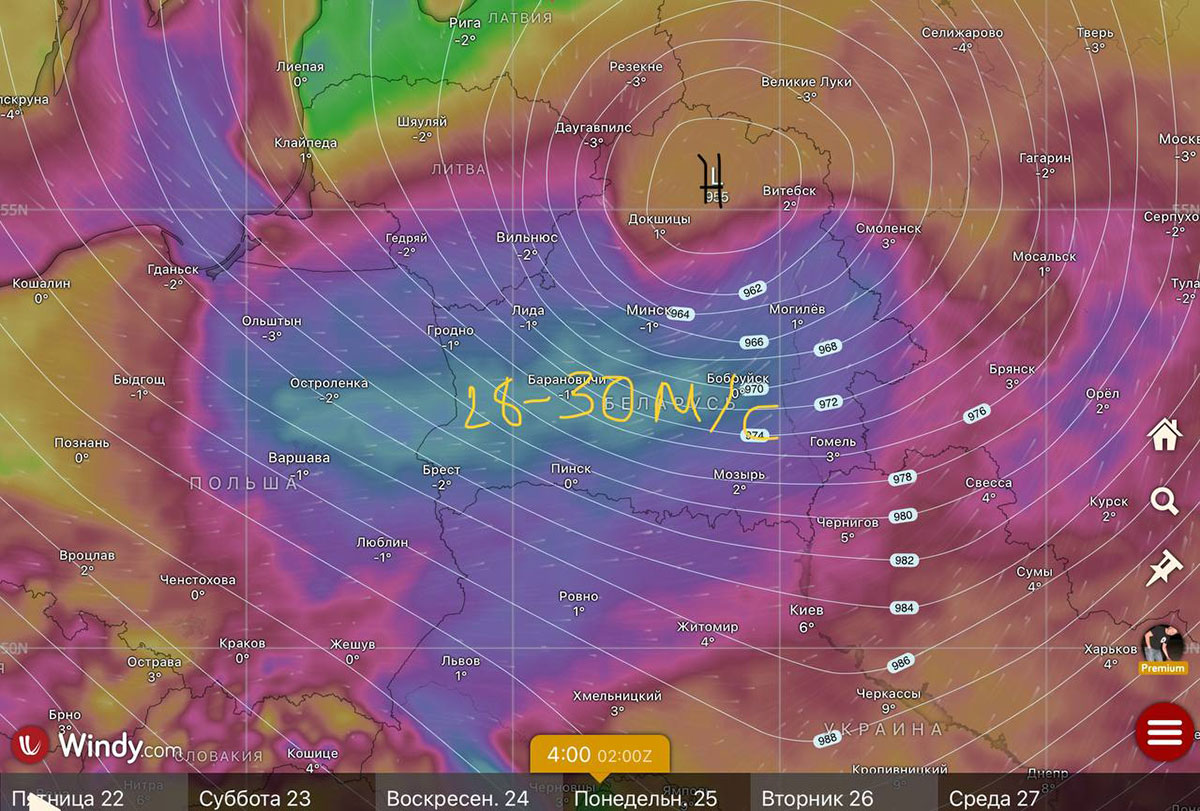This screenshot has height=811, width=1200.
Task: Select Среда 27 on the timeline
Action: (994, 798)
